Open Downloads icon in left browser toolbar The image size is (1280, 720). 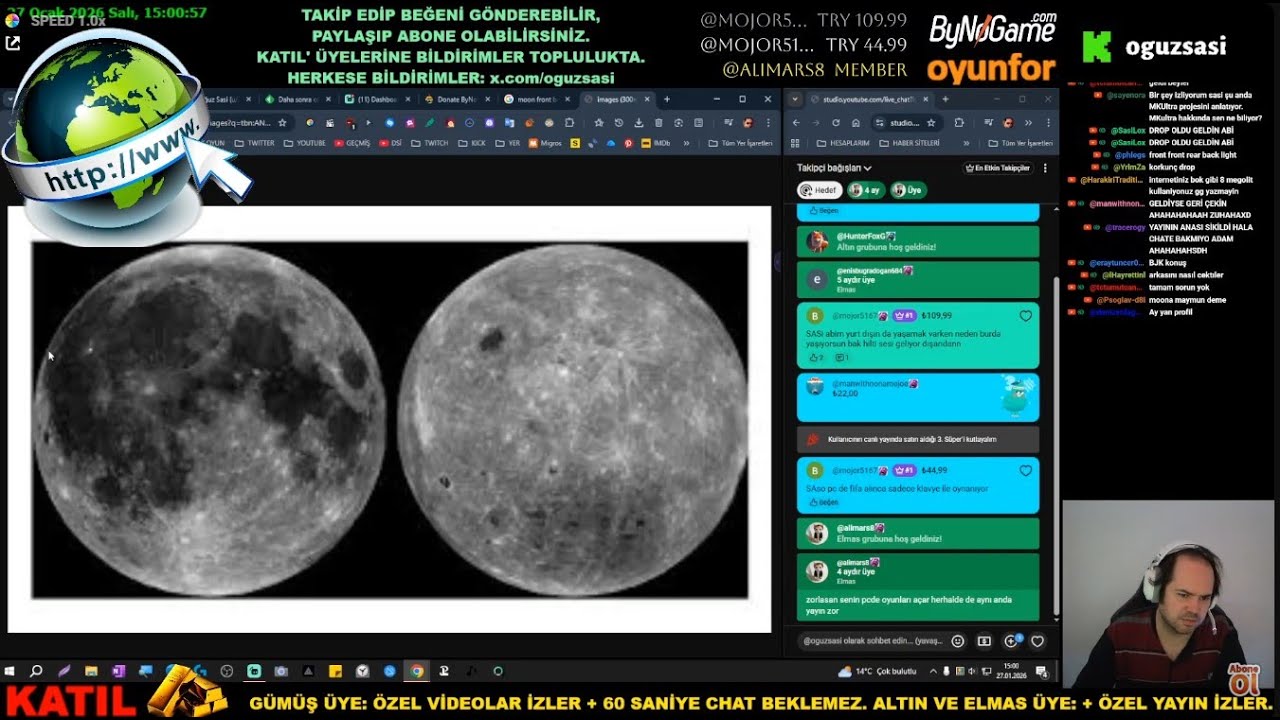tap(638, 122)
